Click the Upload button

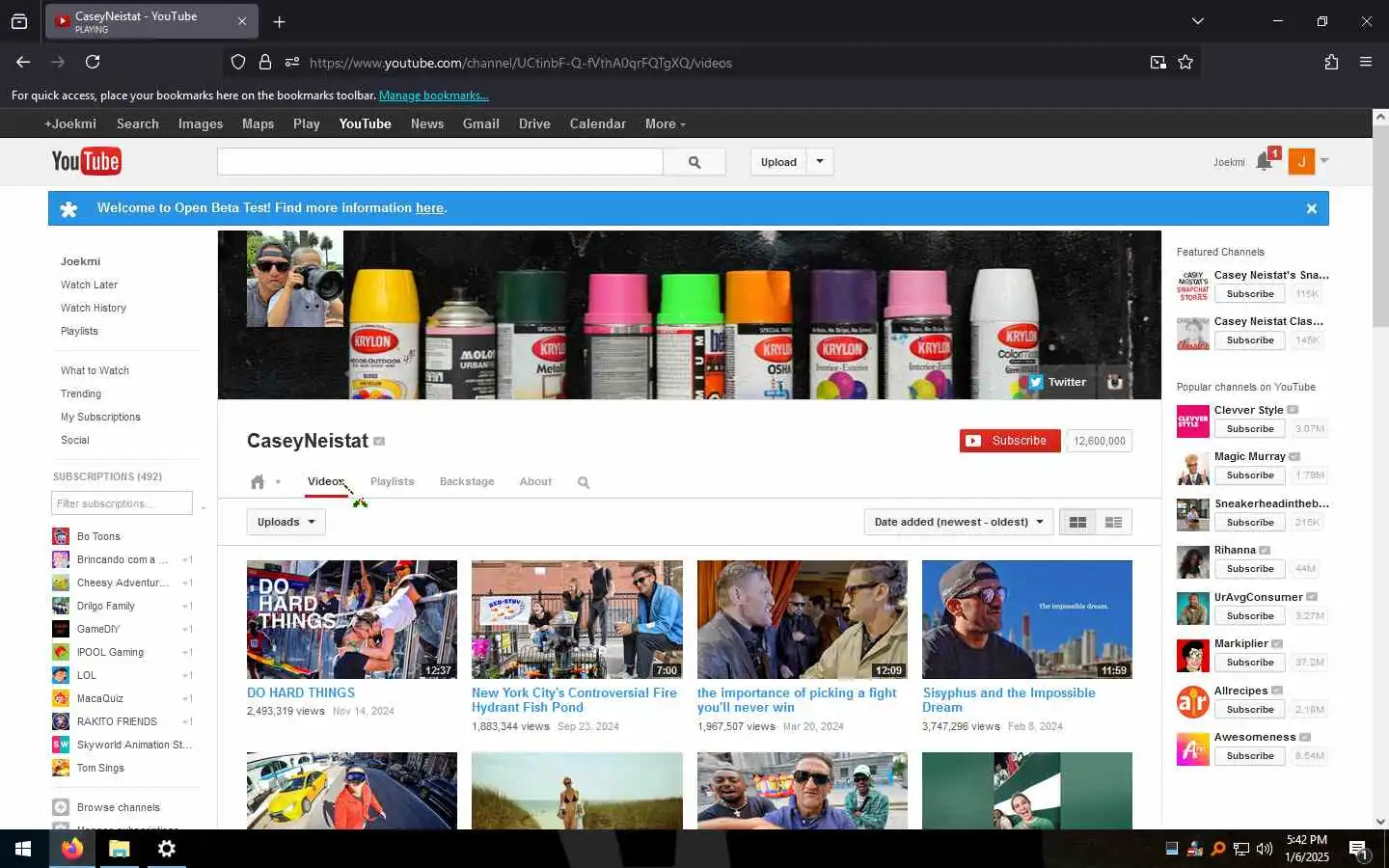pos(778,162)
